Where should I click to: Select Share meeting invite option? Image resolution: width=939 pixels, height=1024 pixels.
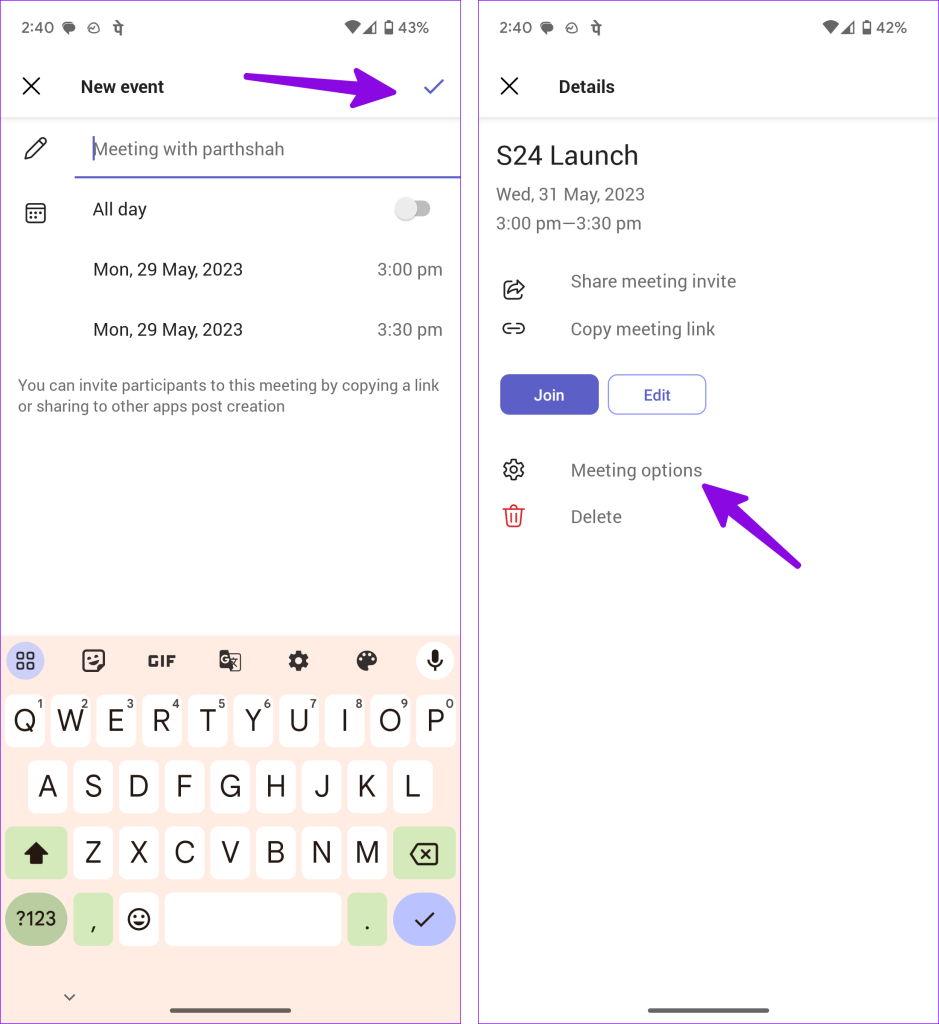tap(653, 281)
